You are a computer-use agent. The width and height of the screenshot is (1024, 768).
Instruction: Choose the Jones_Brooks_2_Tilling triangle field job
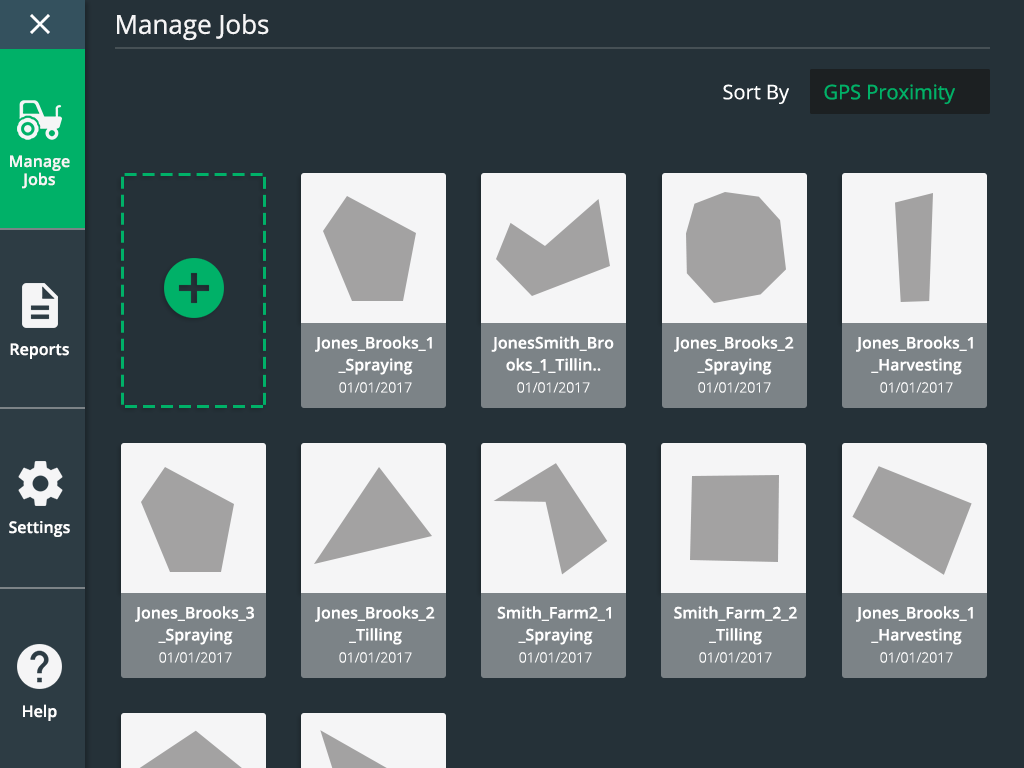click(x=374, y=560)
